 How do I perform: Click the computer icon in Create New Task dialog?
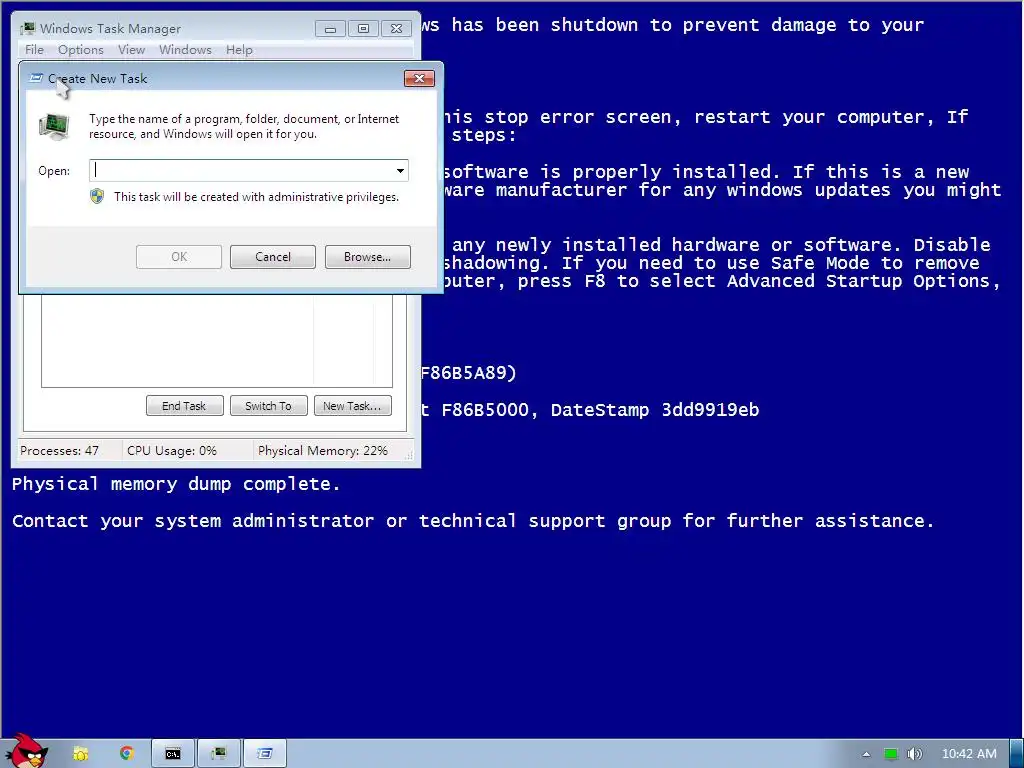click(x=54, y=127)
